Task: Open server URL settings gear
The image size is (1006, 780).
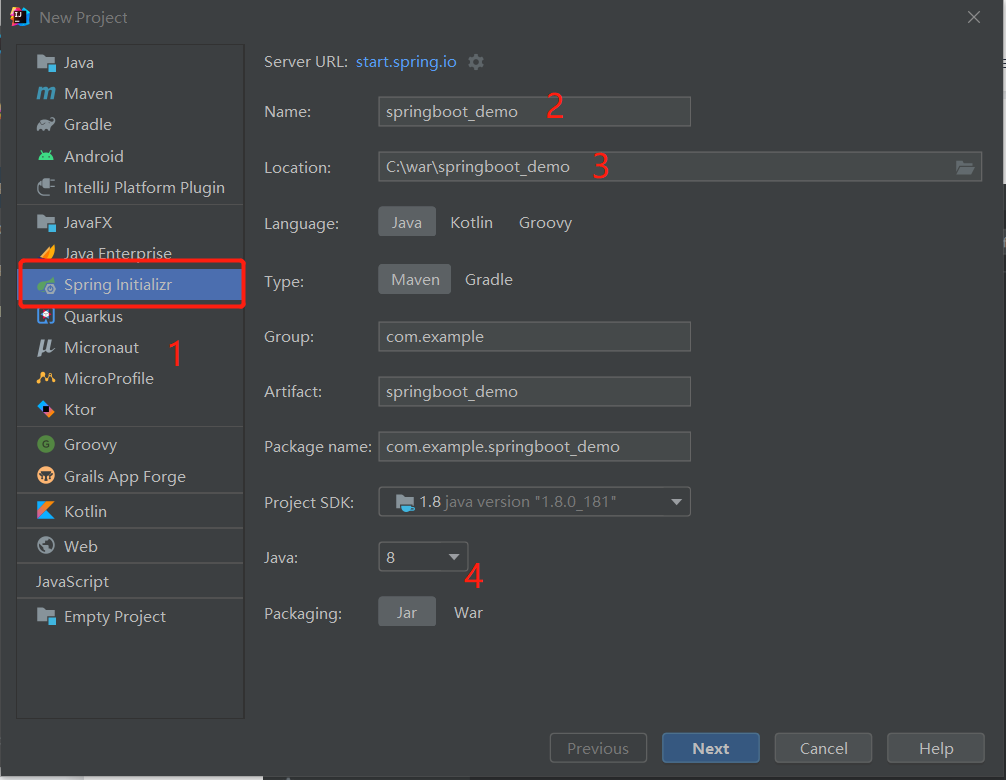Action: [476, 62]
